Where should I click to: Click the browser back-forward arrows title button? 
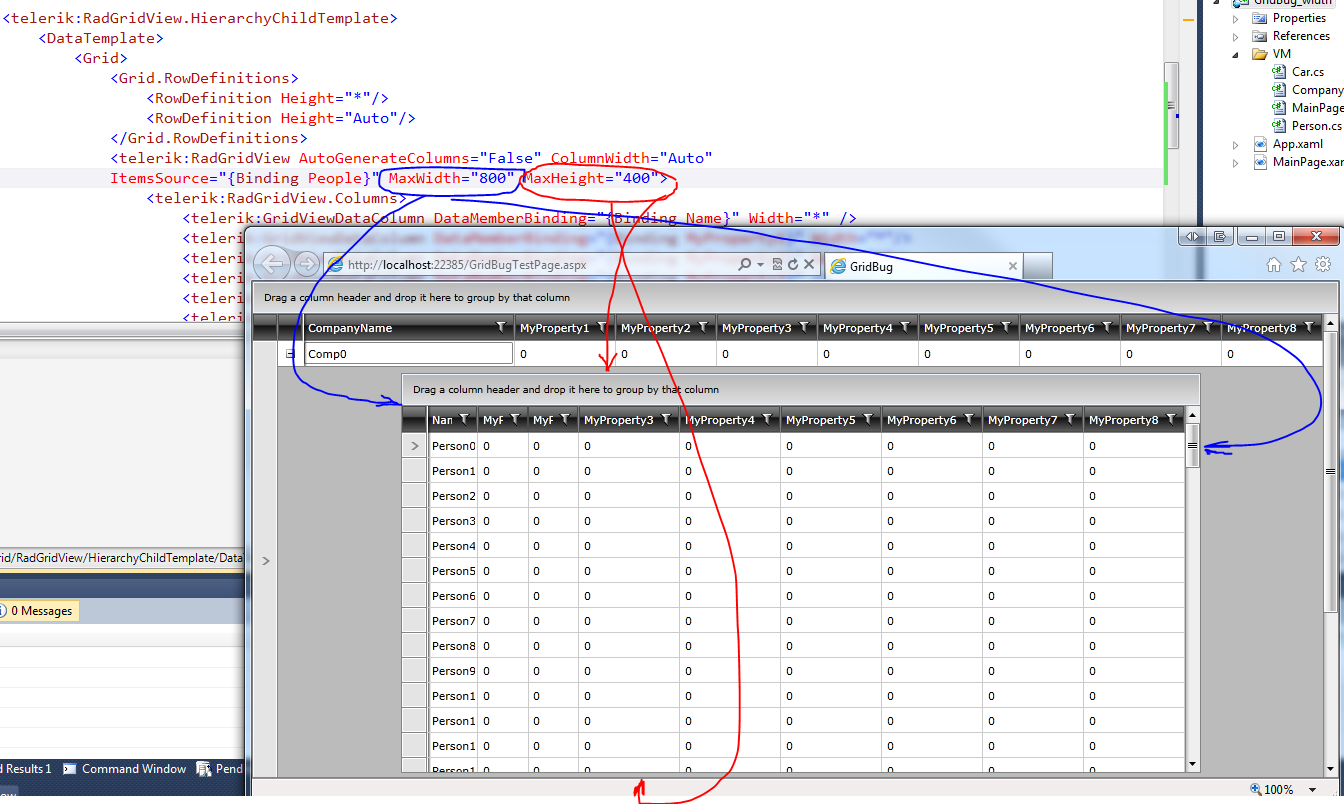[1193, 237]
